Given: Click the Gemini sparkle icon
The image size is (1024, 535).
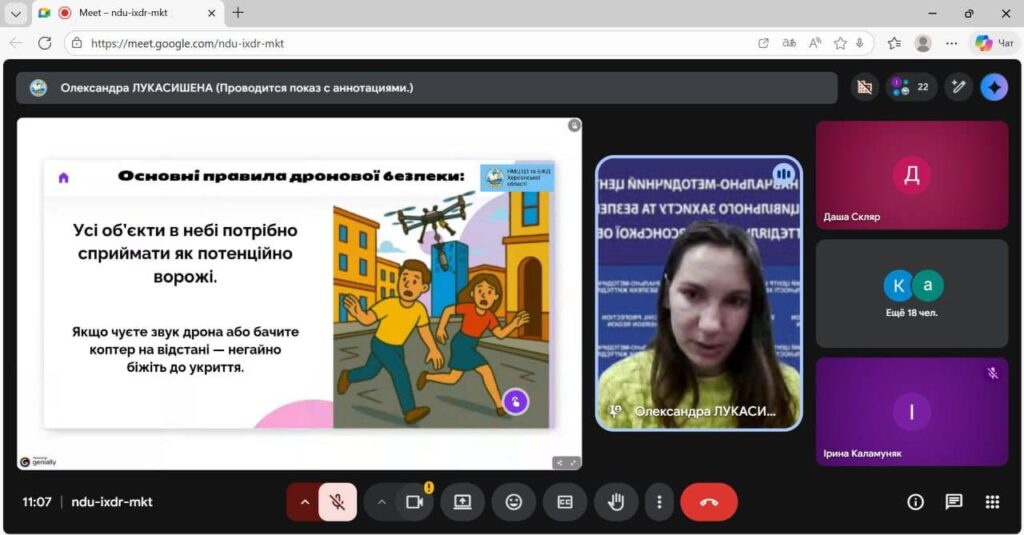Looking at the screenshot, I should (x=994, y=87).
